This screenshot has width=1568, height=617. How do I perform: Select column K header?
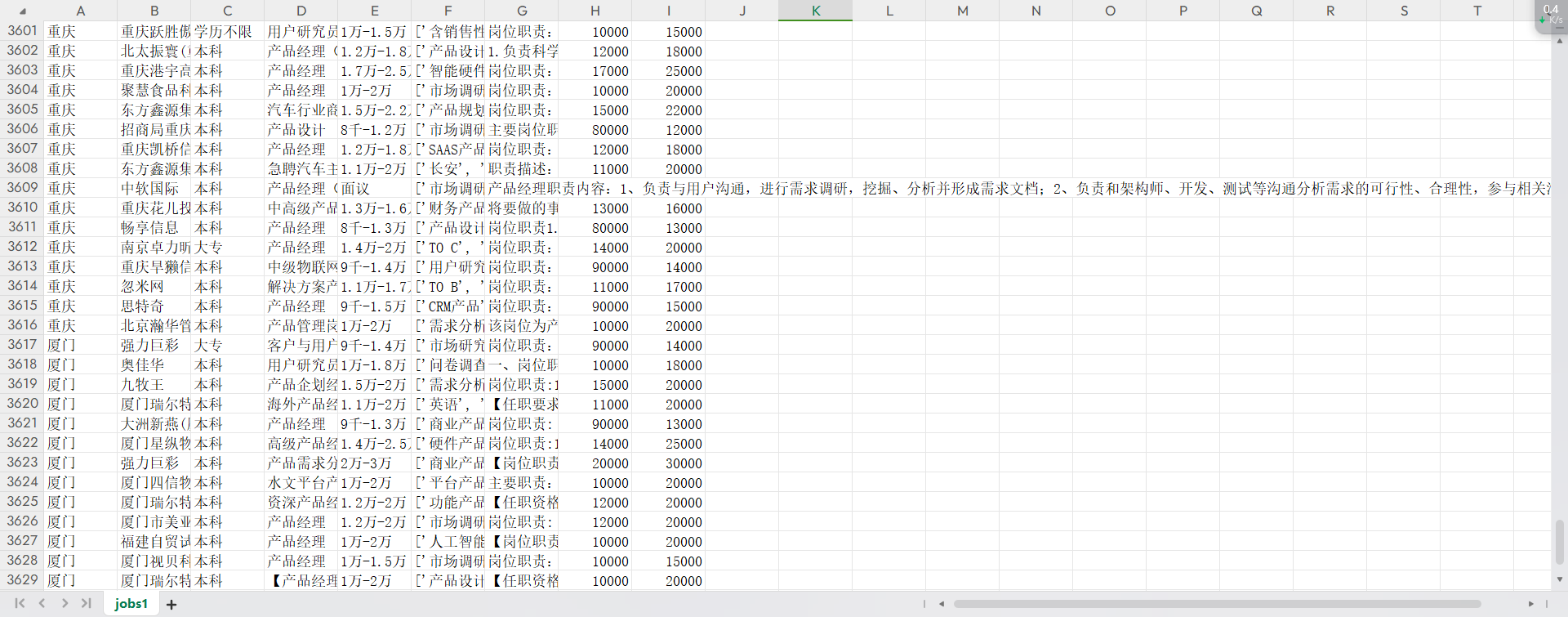(815, 11)
